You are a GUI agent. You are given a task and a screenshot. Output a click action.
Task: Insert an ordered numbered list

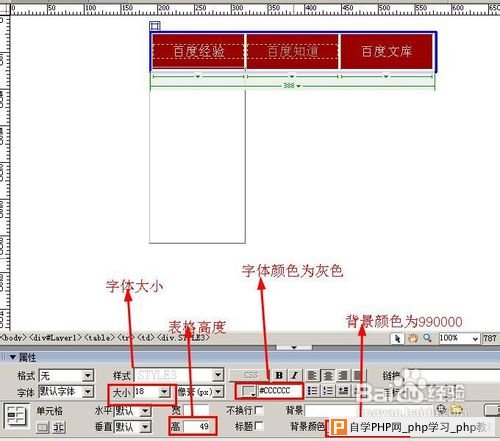pyautogui.click(x=327, y=390)
